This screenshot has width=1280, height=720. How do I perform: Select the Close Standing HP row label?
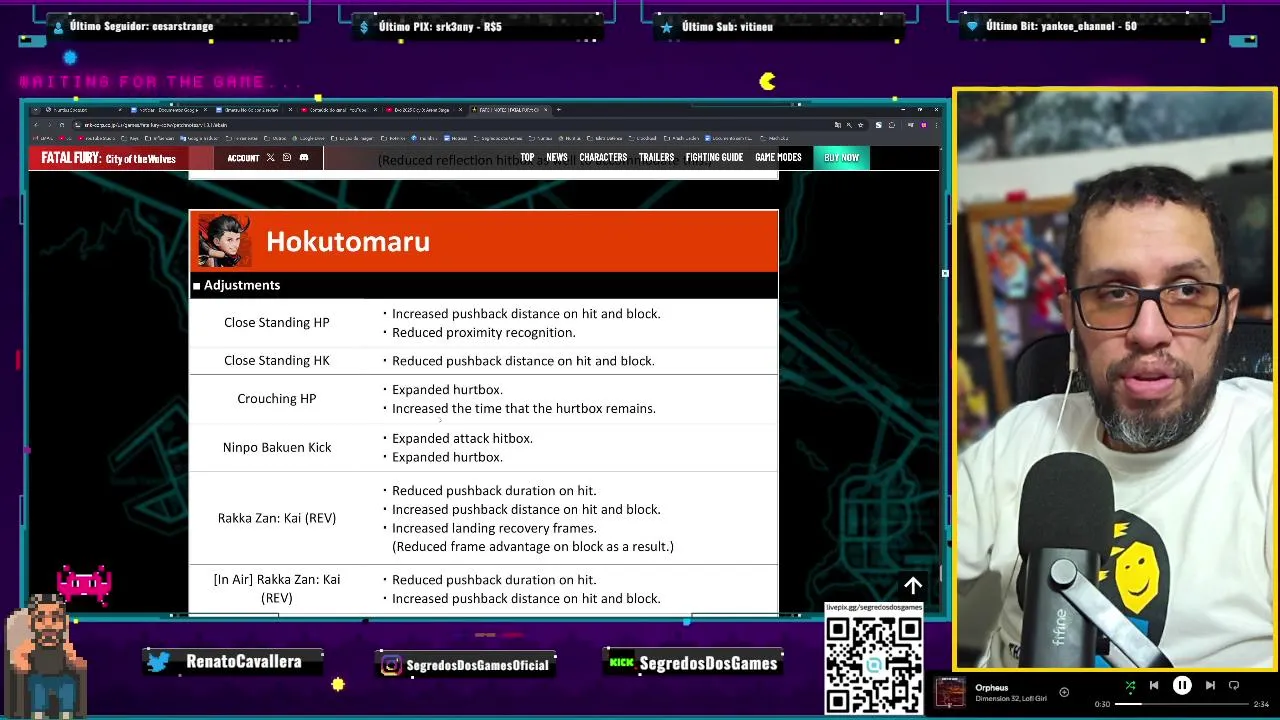click(277, 322)
